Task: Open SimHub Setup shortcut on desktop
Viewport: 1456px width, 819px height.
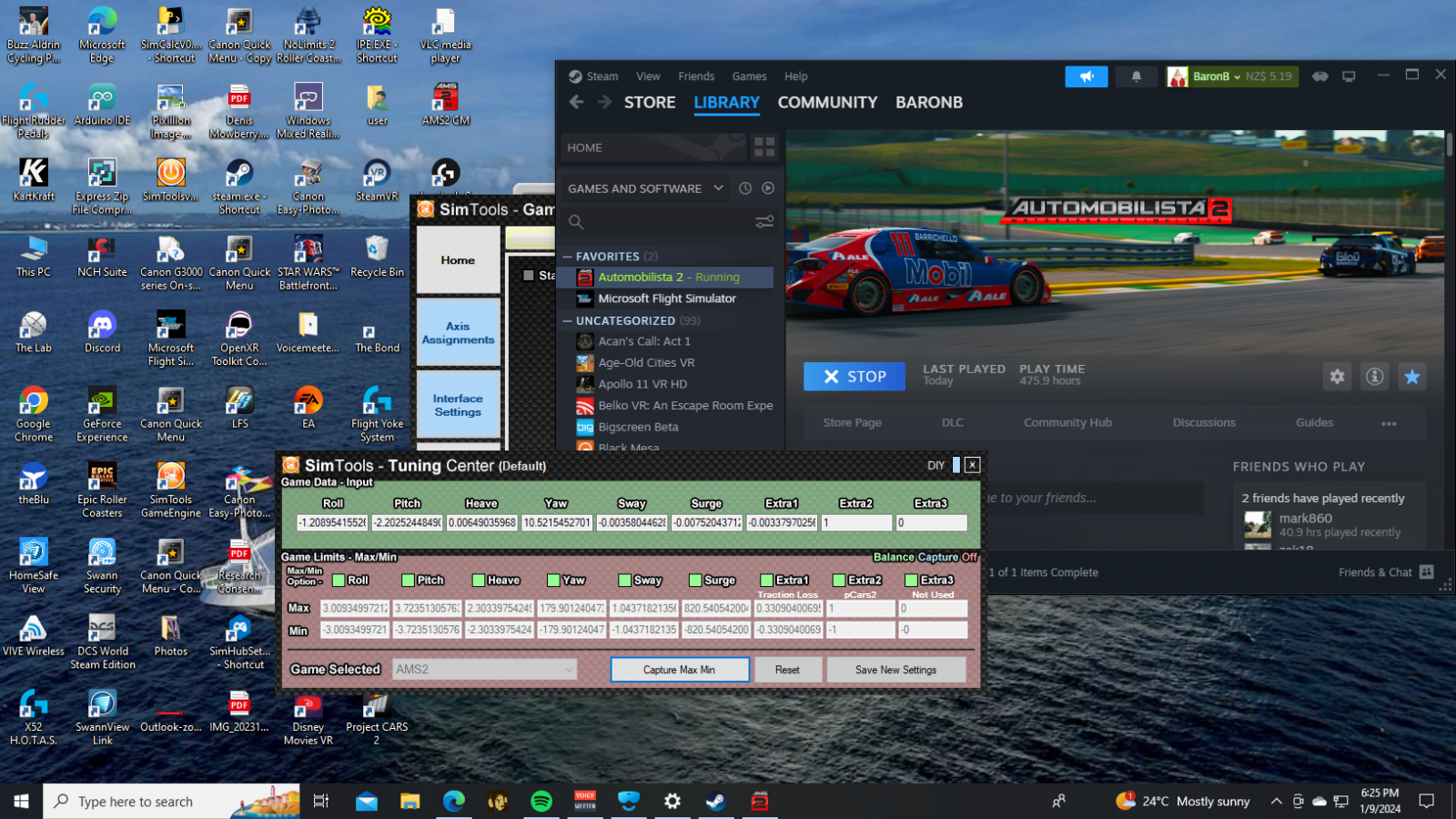Action: (239, 642)
